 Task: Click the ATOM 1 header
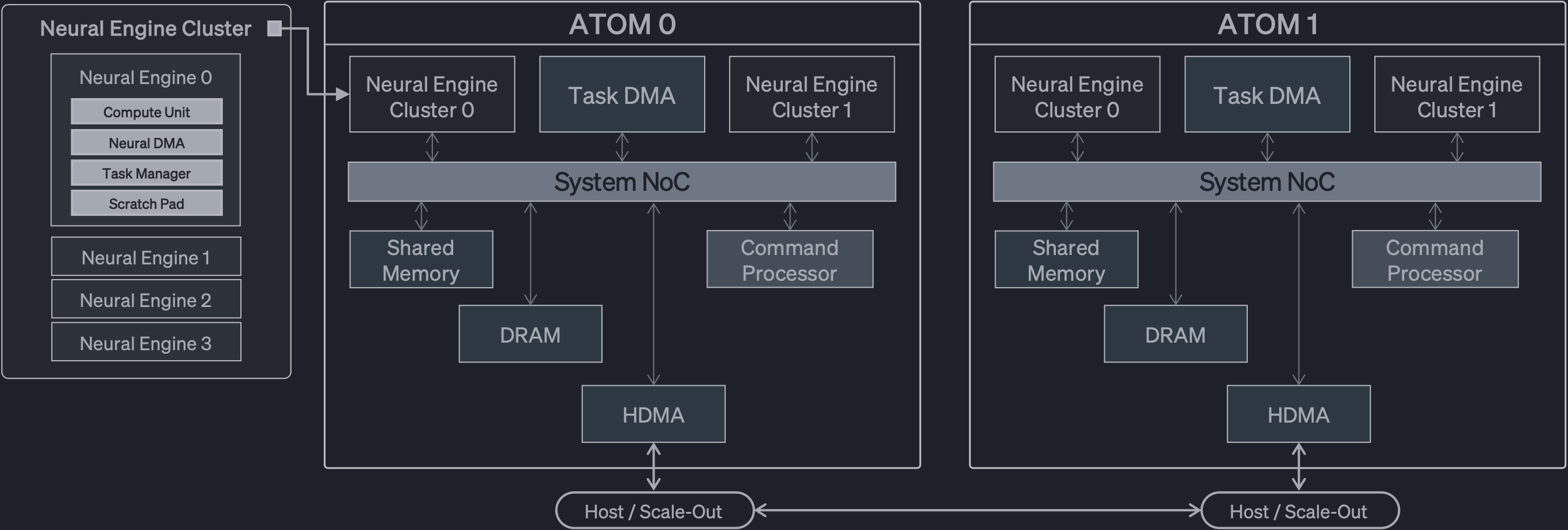tap(1268, 24)
